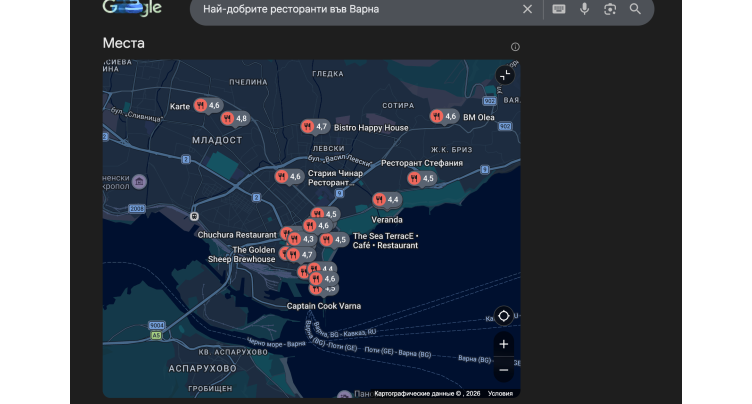Viewport: 752px width, 404px height.
Task: Zoom out on the map
Action: 504,370
